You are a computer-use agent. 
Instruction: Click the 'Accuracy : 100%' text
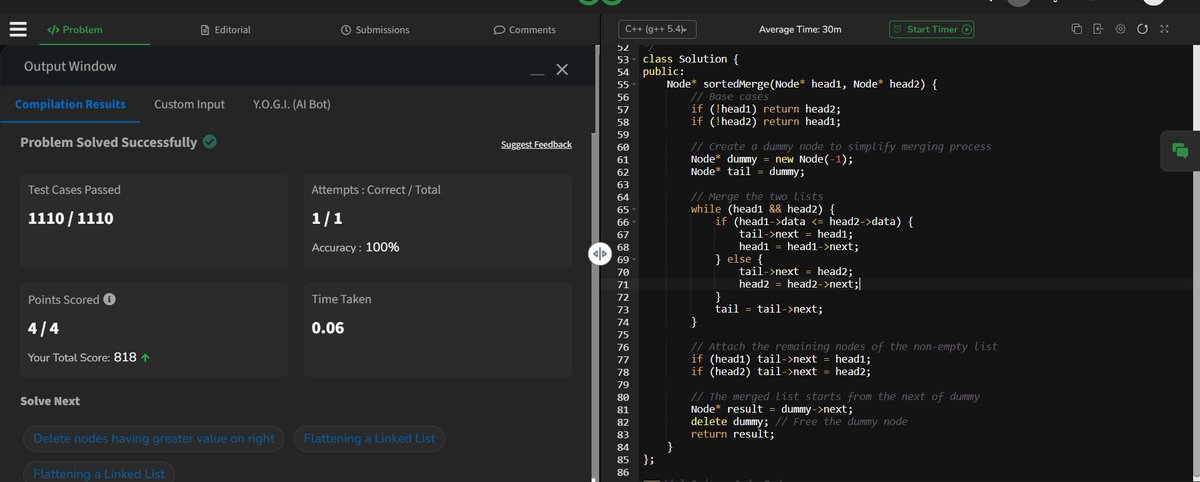[x=355, y=247]
